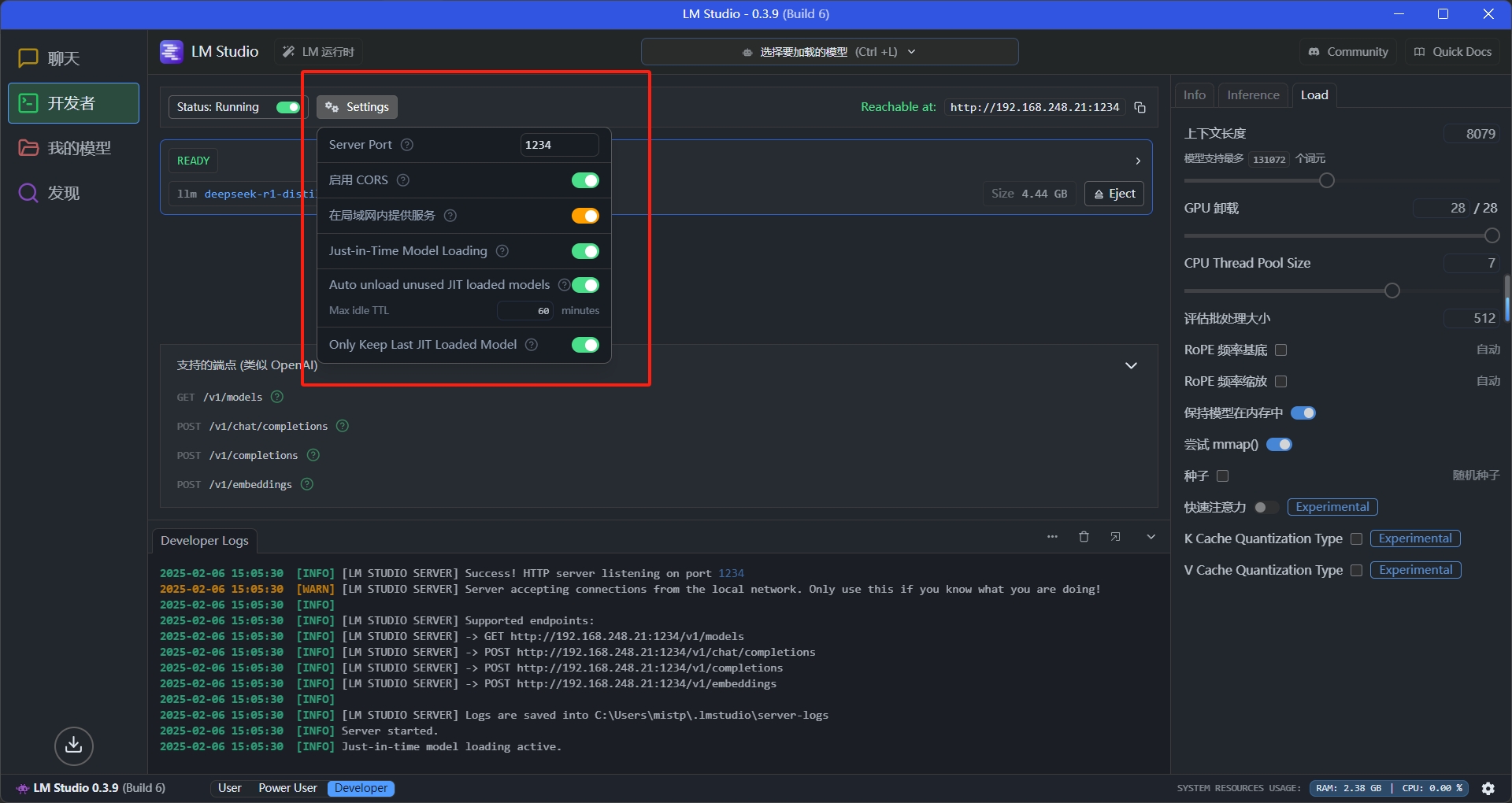Click help icon for Only Keep Last JIT Loaded Model
This screenshot has width=1512, height=803.
click(532, 345)
